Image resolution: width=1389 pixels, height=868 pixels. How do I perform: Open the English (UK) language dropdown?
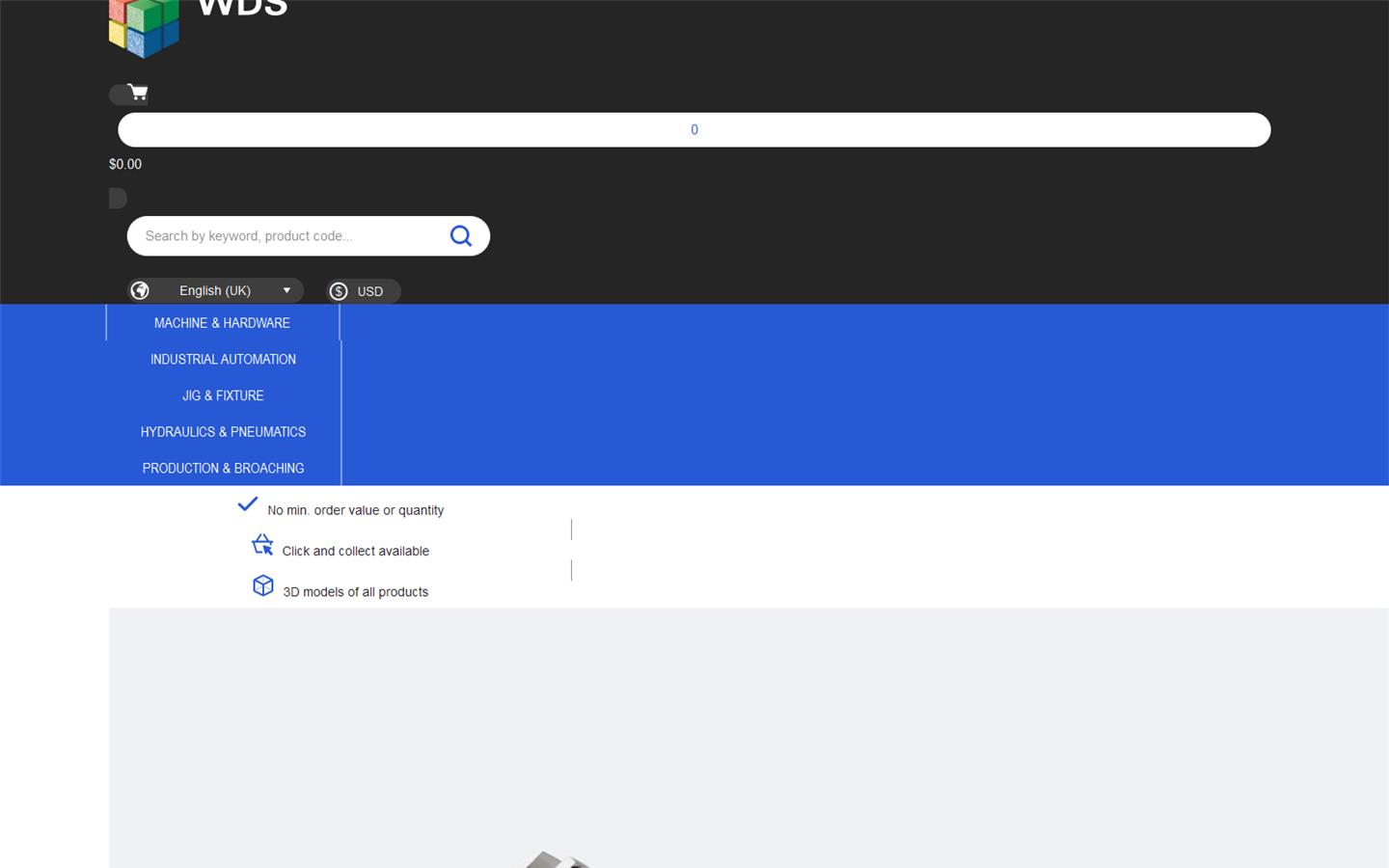pos(214,290)
